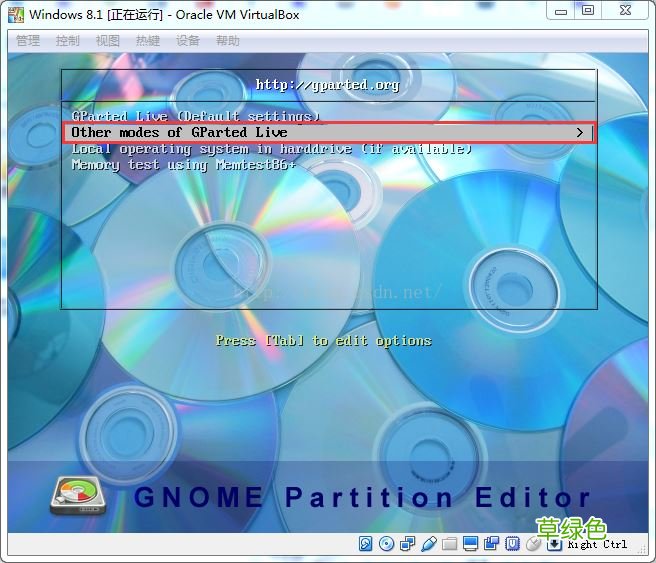
Task: Click the keyboard capture arrow indicator
Action: pyautogui.click(x=554, y=544)
